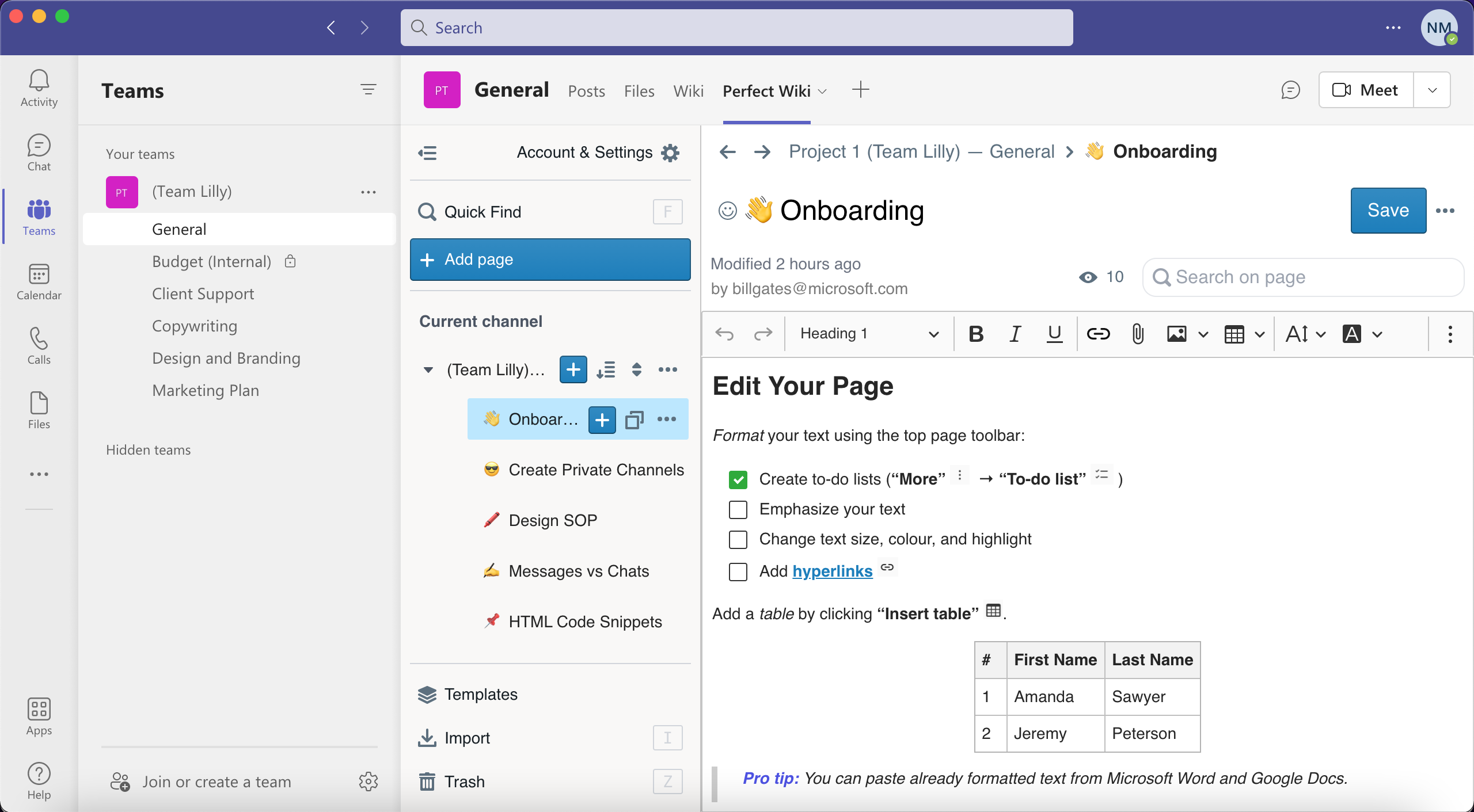Viewport: 1474px width, 812px height.
Task: Collapse the wiki sidebar menu icon
Action: point(427,153)
